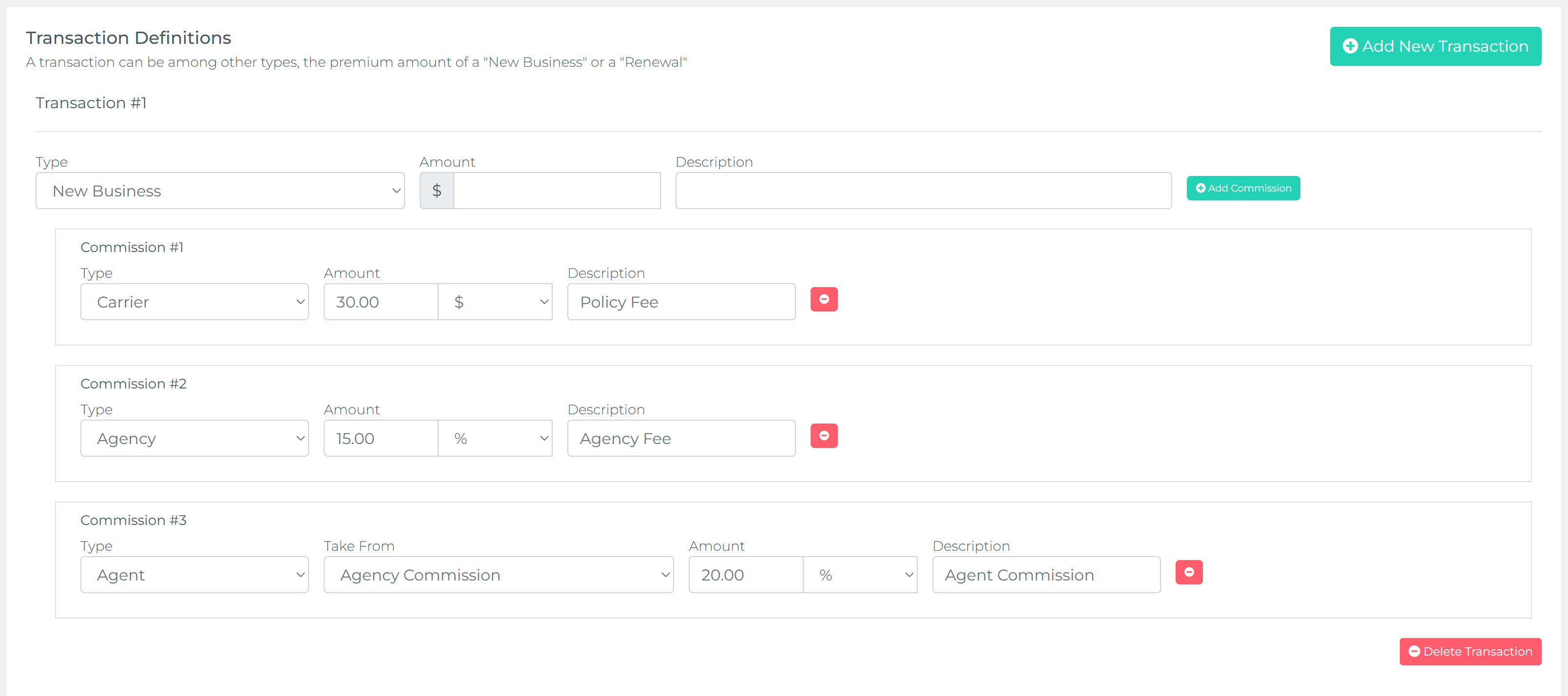Click Delete Transaction button
The width and height of the screenshot is (1568, 696).
click(1470, 651)
